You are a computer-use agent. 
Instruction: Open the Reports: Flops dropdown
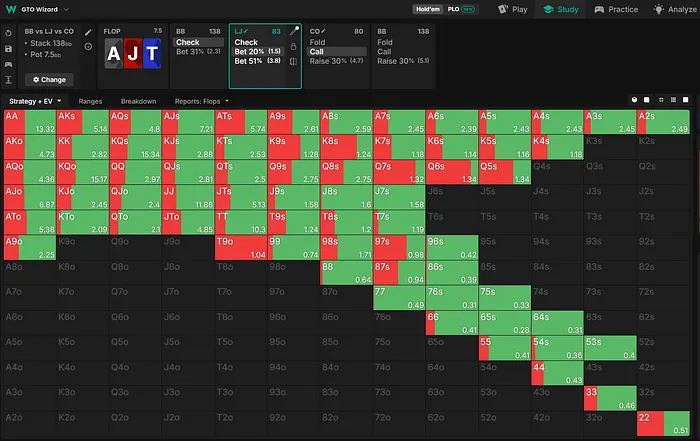[202, 101]
